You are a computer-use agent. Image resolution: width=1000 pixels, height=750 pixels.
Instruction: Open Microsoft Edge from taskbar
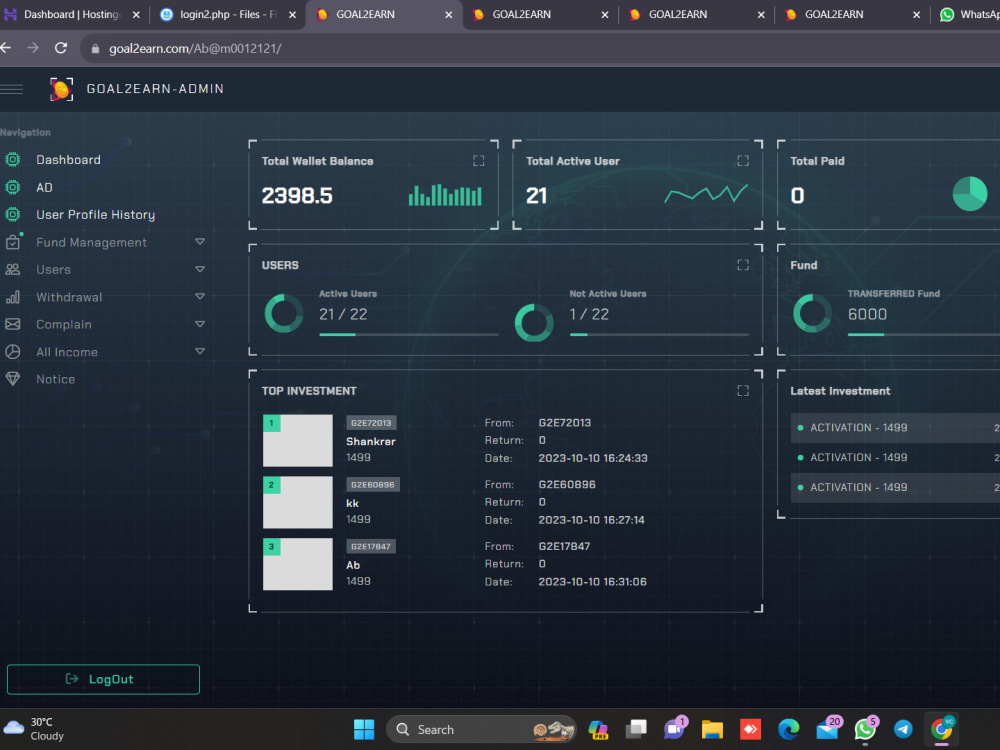point(788,729)
